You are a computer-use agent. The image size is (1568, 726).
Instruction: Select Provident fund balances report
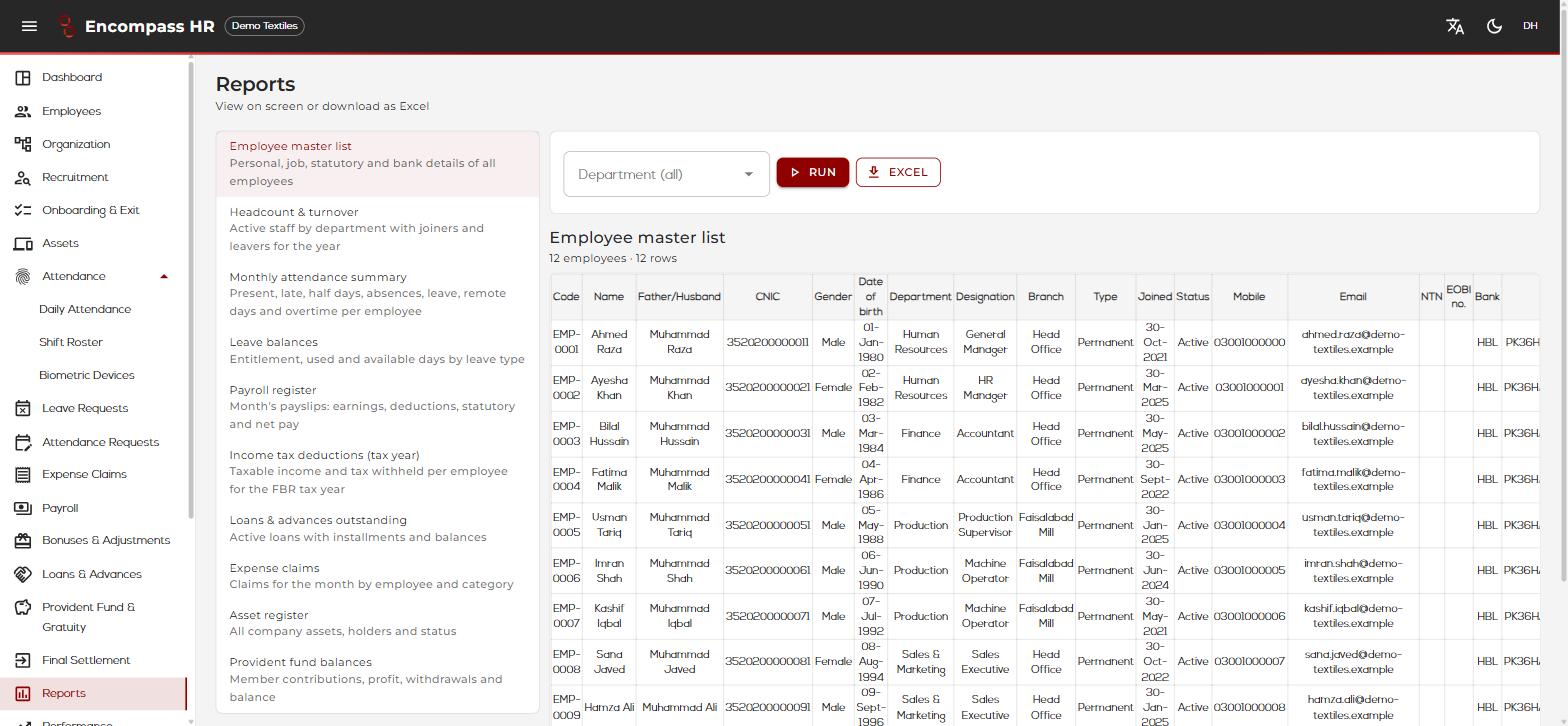(x=377, y=680)
